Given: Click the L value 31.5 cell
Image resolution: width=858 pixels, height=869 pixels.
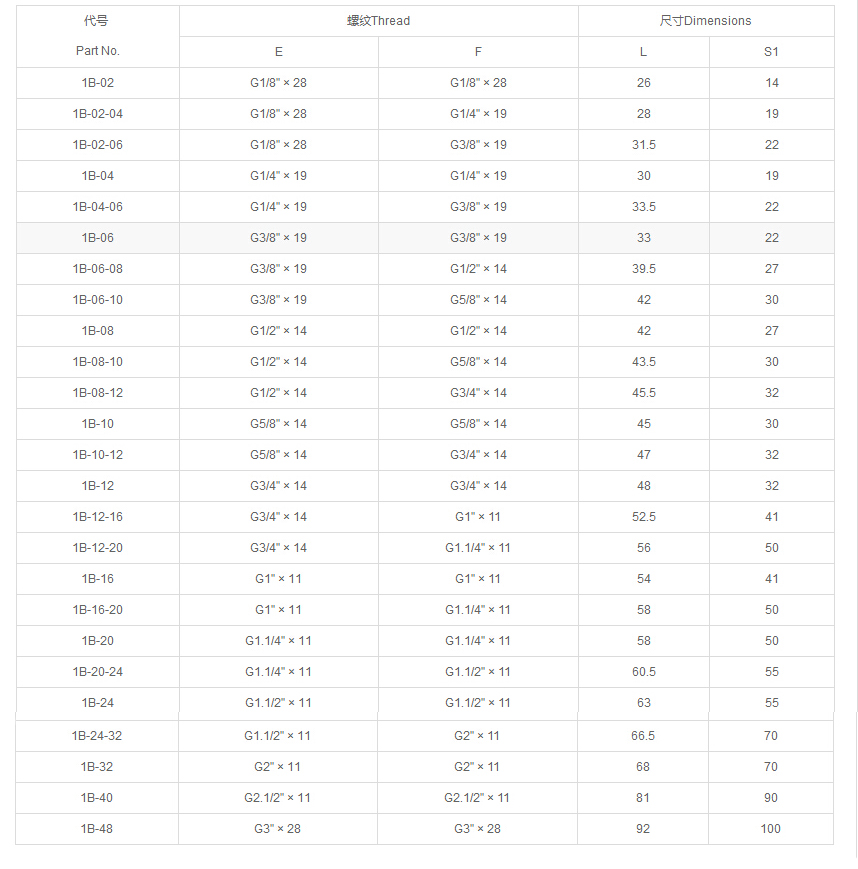Looking at the screenshot, I should tap(643, 145).
